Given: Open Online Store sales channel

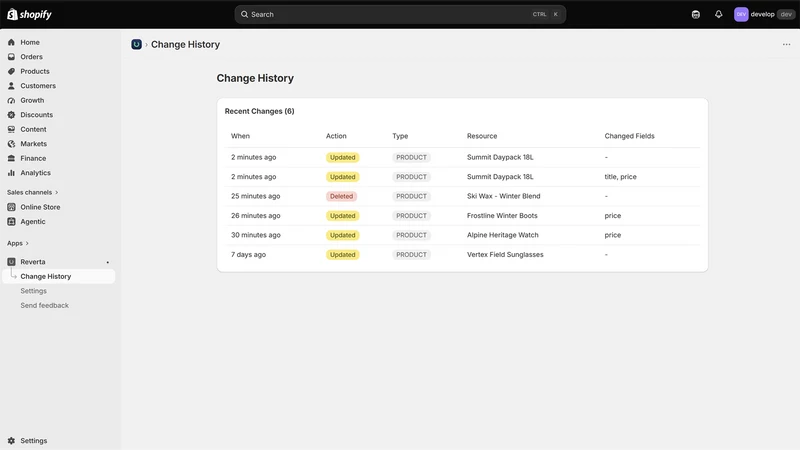Looking at the screenshot, I should coord(40,207).
